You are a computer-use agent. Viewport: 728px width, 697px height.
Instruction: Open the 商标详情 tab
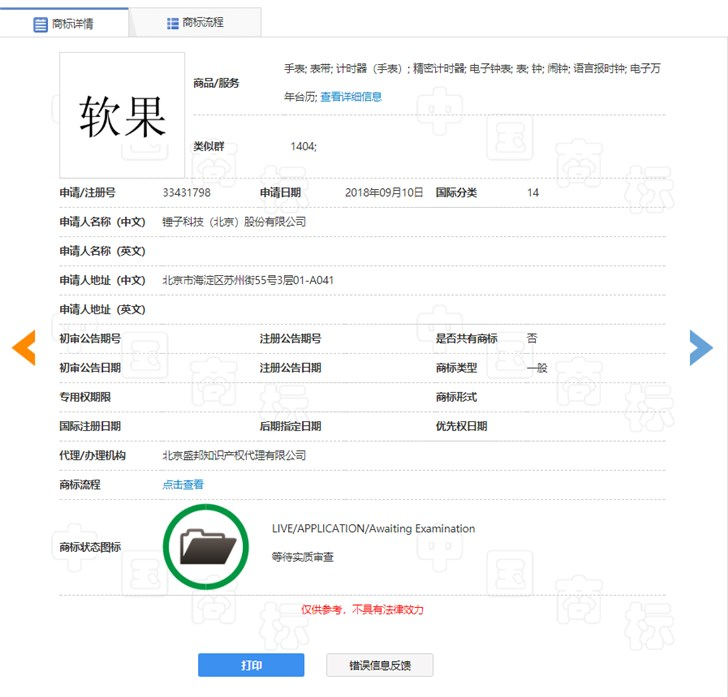click(64, 23)
